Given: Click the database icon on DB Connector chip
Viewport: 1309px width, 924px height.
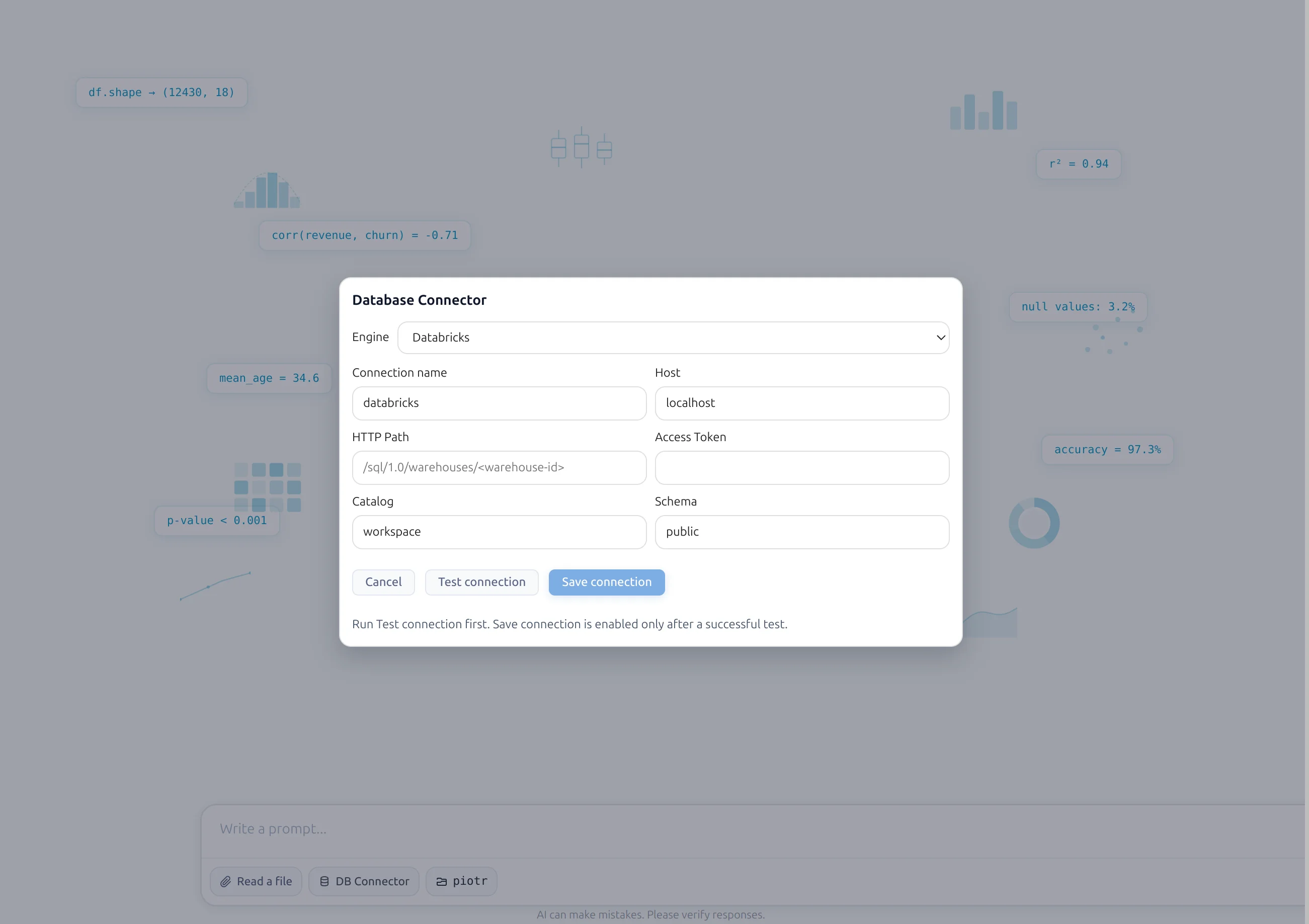Looking at the screenshot, I should [325, 881].
